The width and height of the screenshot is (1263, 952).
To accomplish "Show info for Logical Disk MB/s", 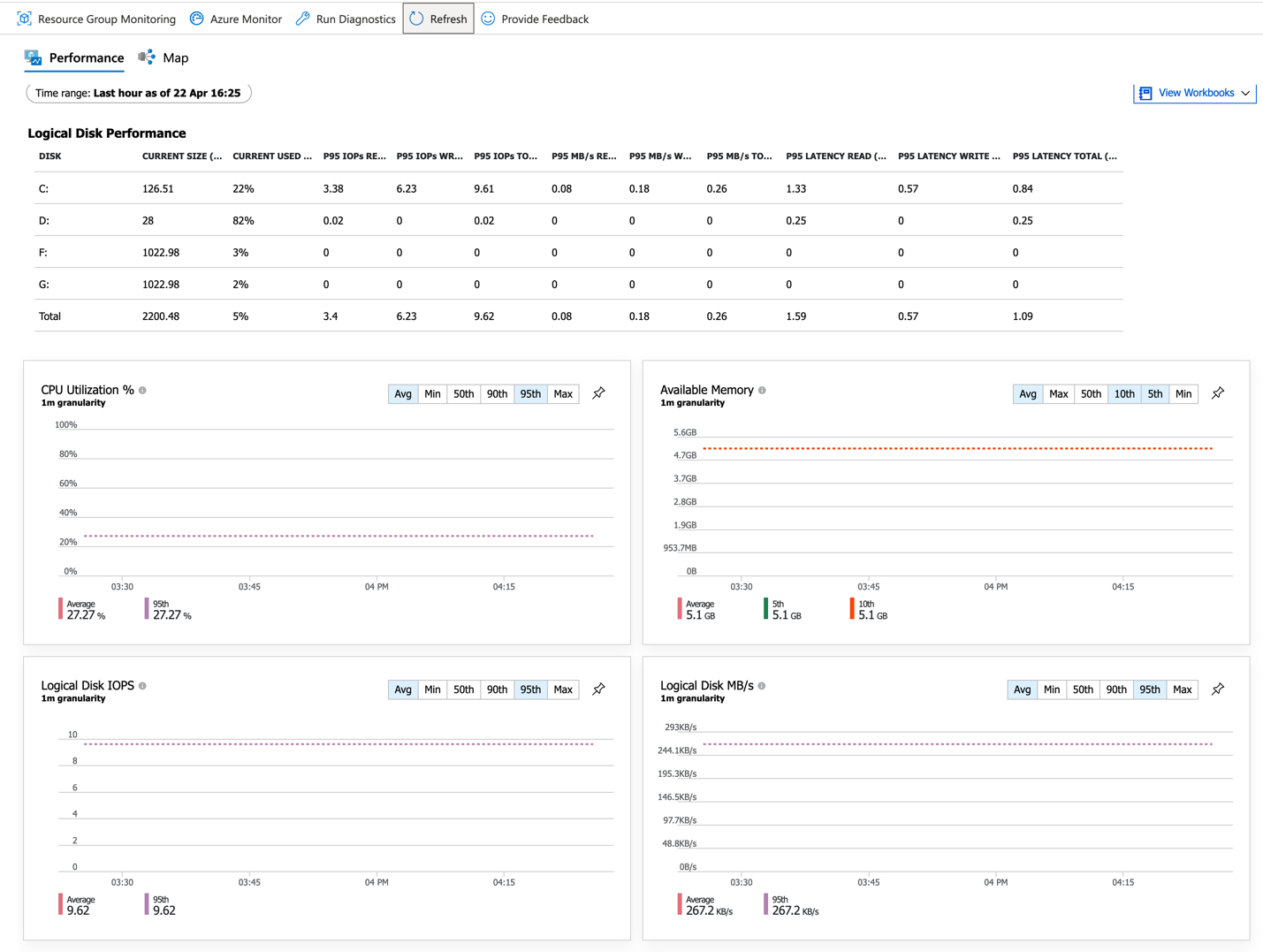I will 762,686.
